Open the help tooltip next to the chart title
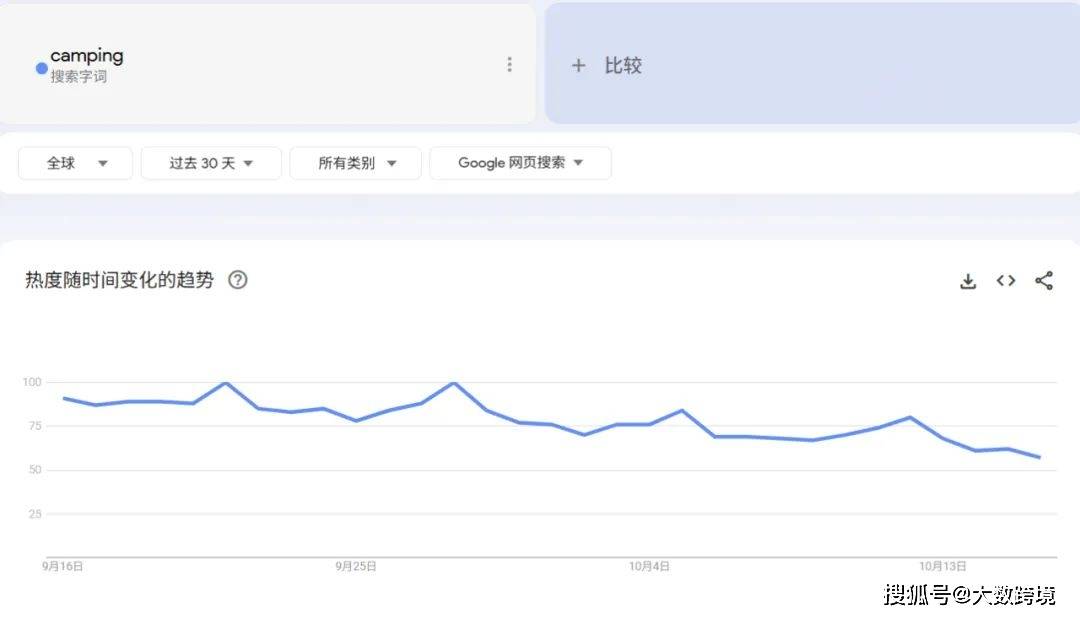The image size is (1080, 618). point(238,281)
